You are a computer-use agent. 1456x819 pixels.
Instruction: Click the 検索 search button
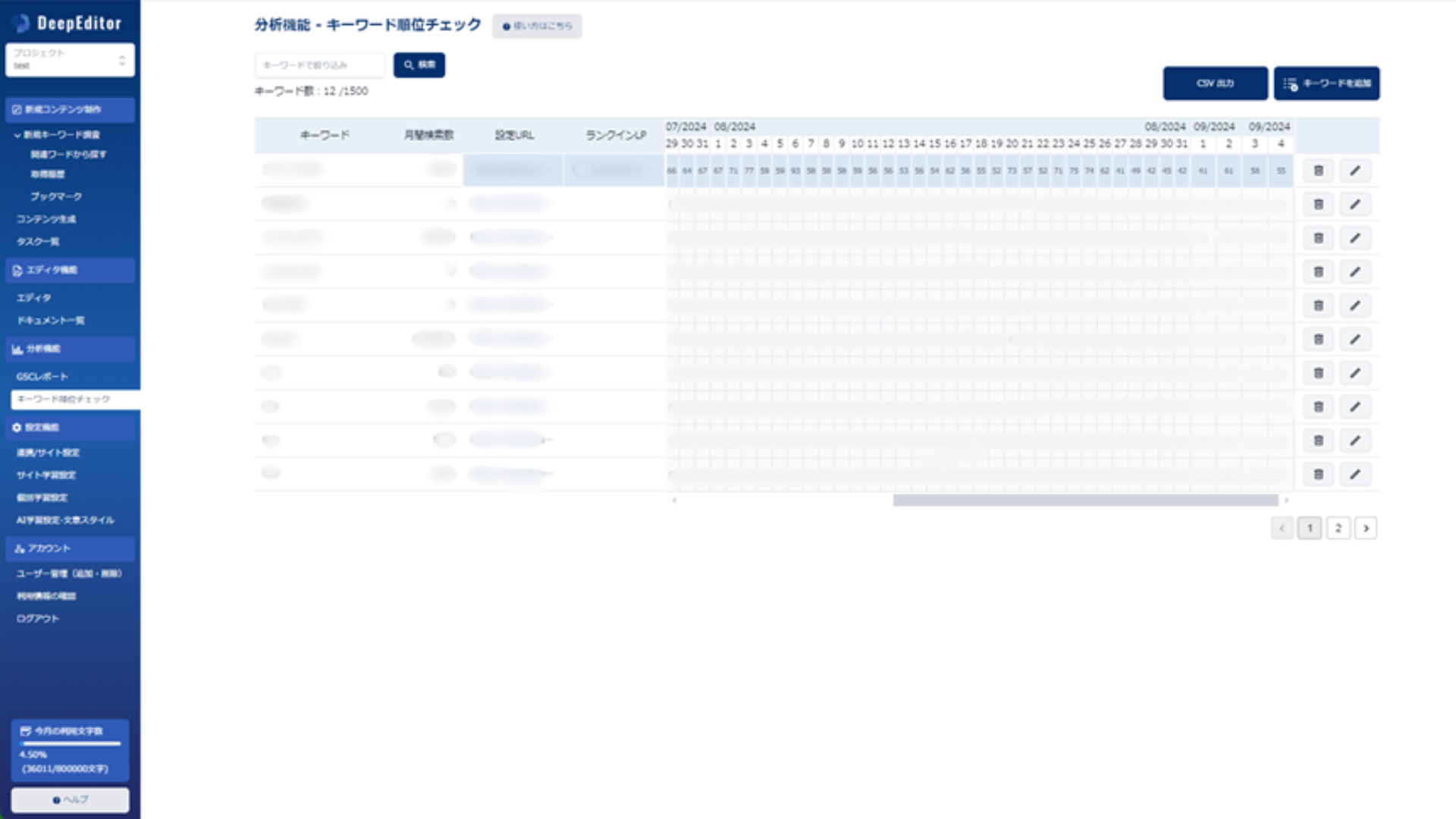pos(419,65)
